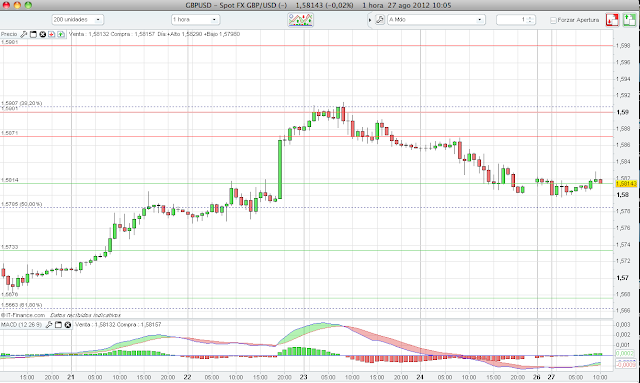Click the 1,5663 (61,80%) Fibonacci label
Image resolution: width=640 pixels, height=383 pixels.
[x=22, y=305]
